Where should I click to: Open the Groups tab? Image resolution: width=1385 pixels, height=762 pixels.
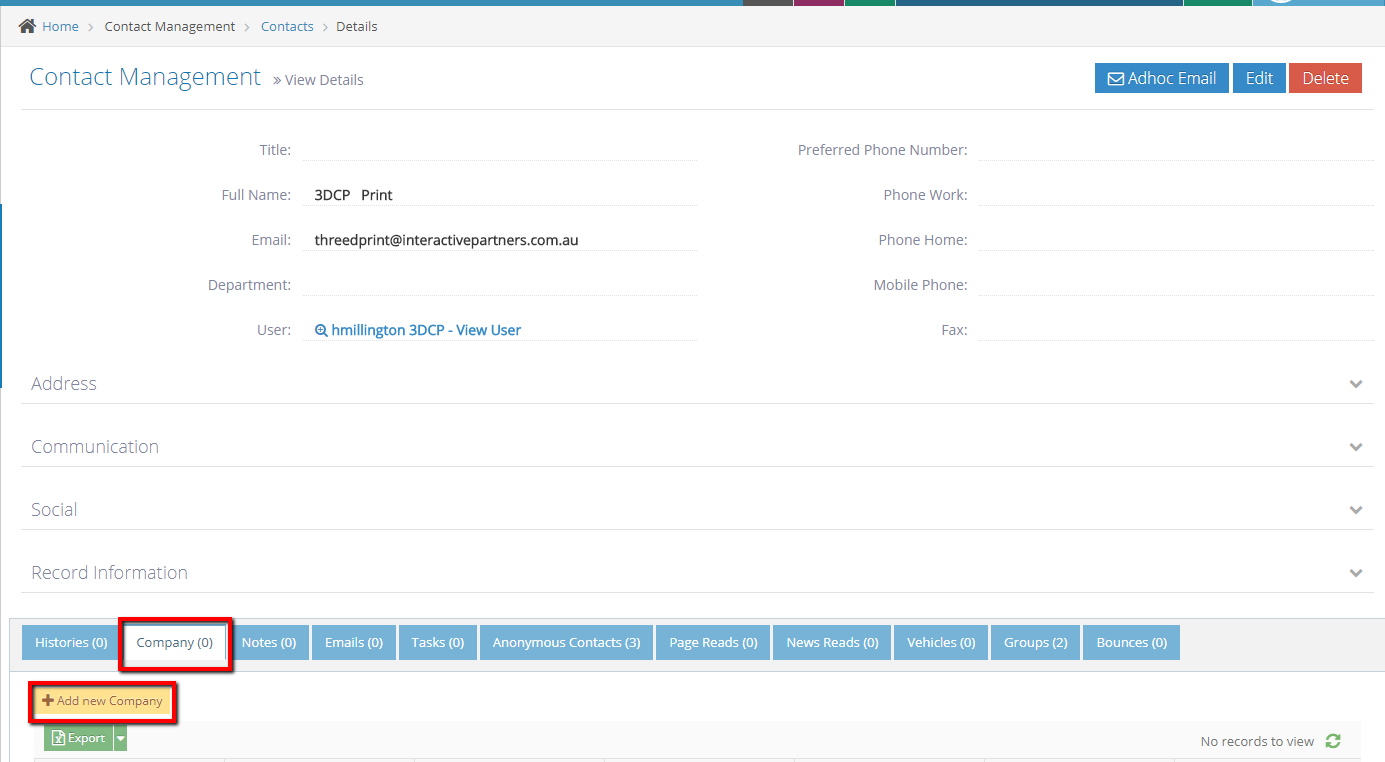pos(1035,642)
